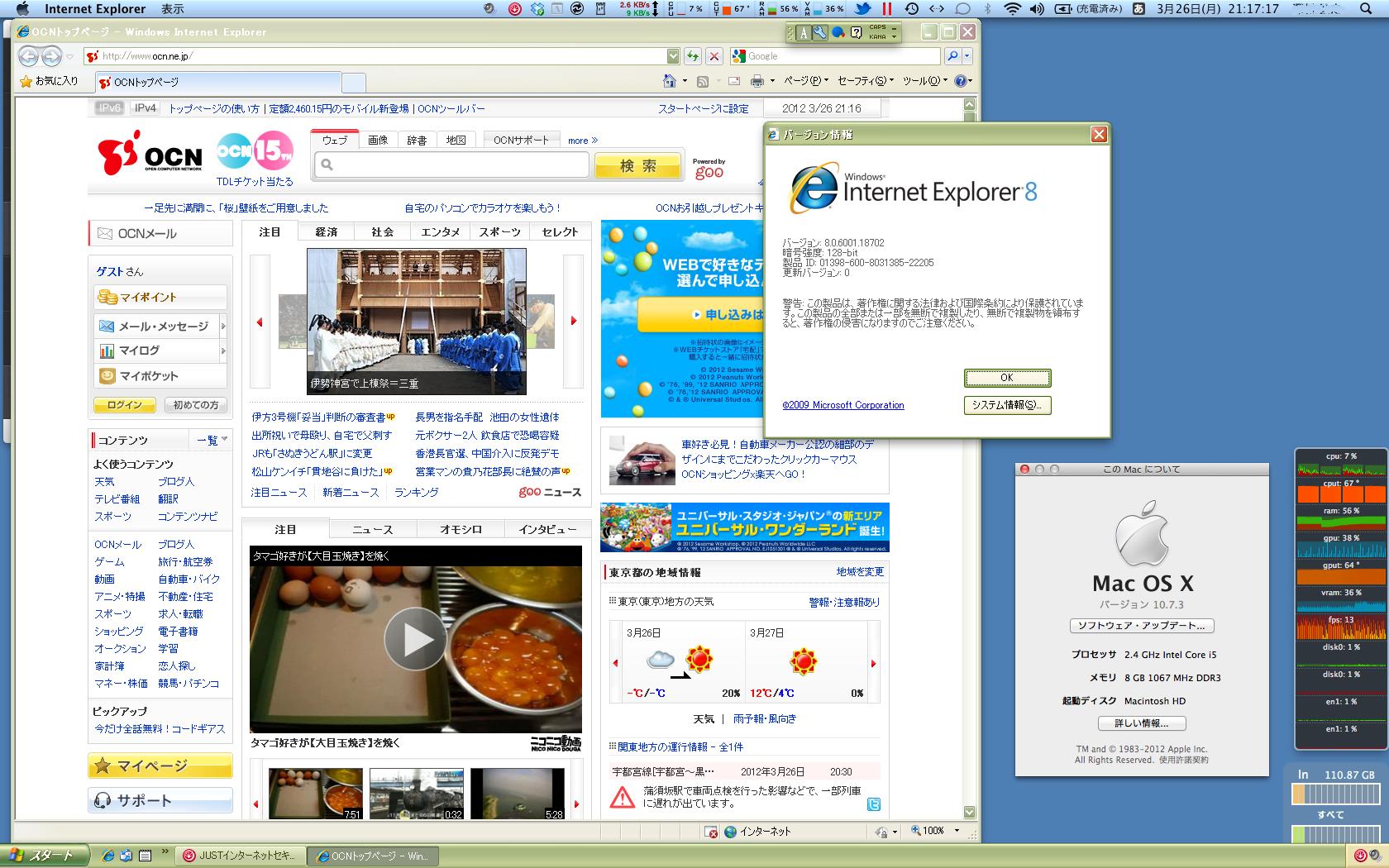Viewport: 1389px width, 868px height.
Task: Click the Apple menu logo
Action: 22,9
